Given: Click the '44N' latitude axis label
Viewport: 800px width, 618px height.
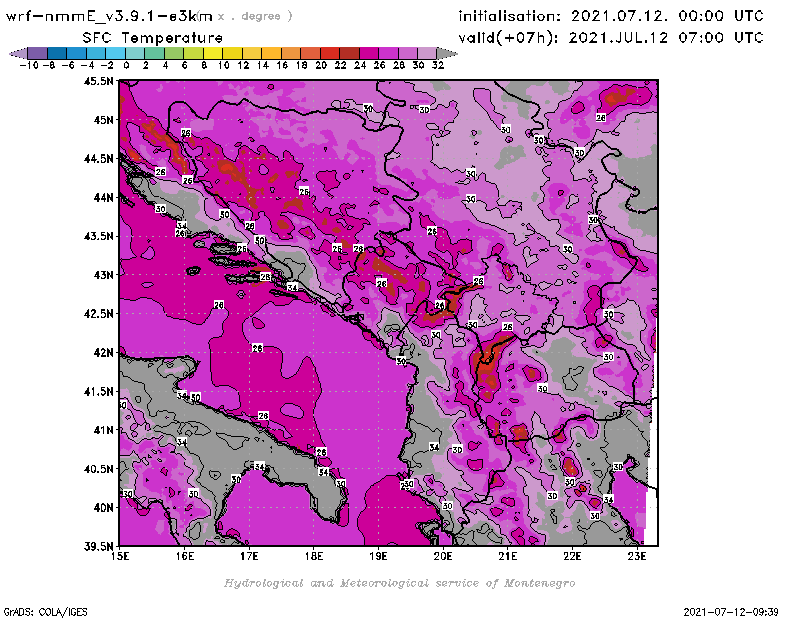Looking at the screenshot, I should (103, 197).
